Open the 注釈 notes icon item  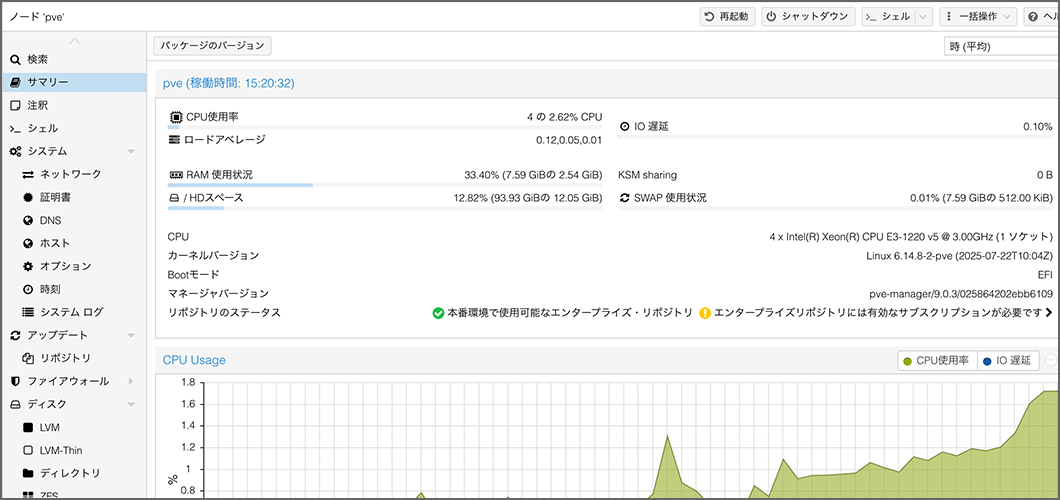(15, 105)
